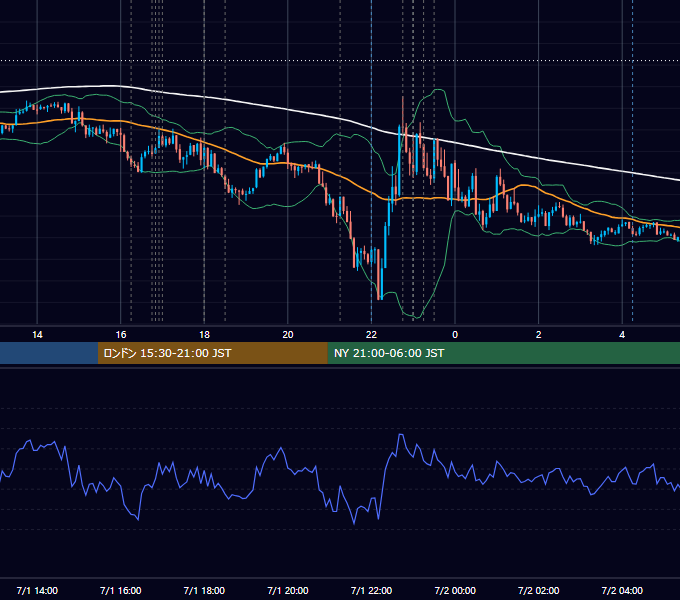Viewport: 680px width, 600px height.
Task: Click the 22 hour label on upper axis
Action: click(x=372, y=335)
